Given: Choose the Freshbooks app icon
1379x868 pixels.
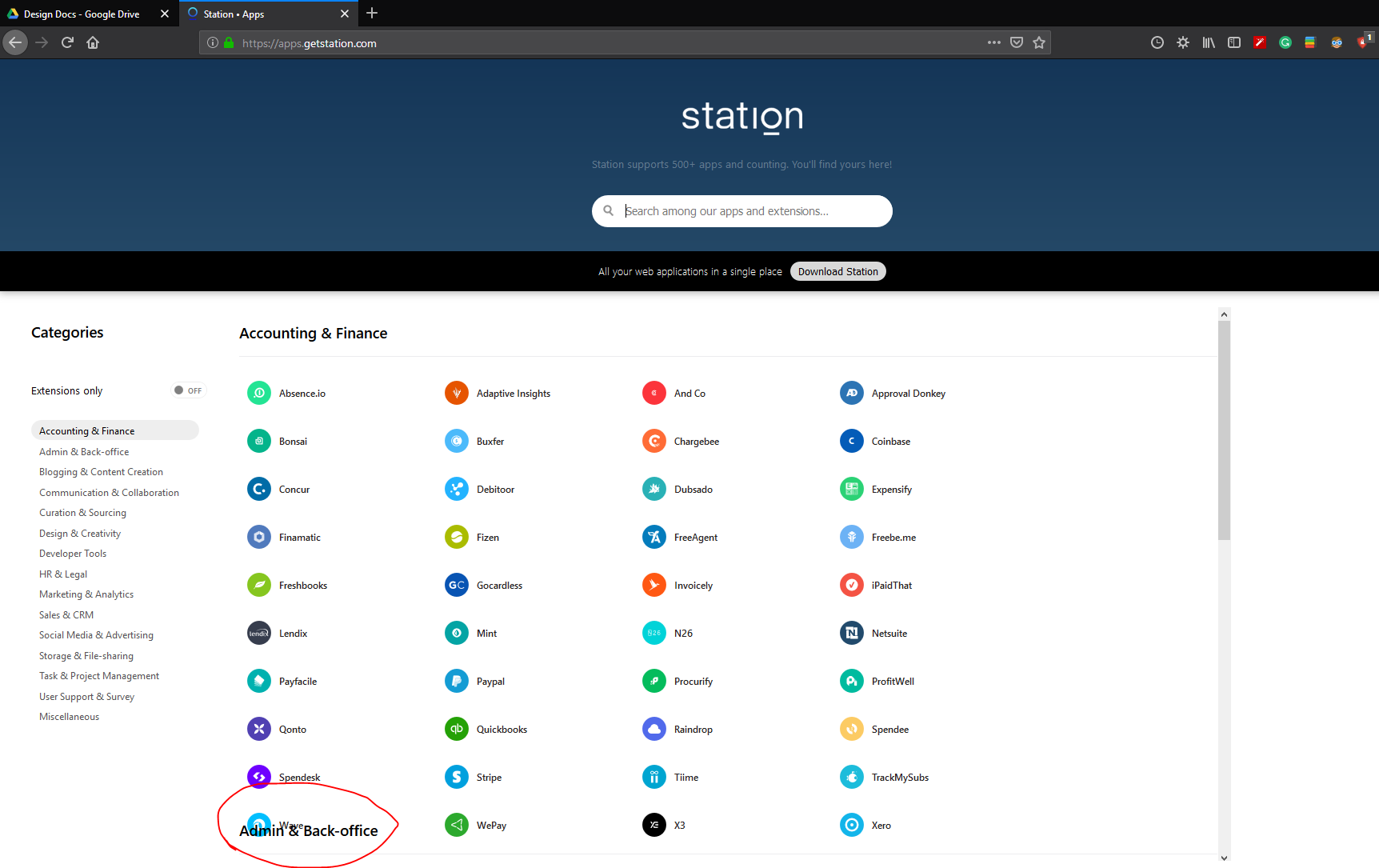Looking at the screenshot, I should click(x=259, y=585).
